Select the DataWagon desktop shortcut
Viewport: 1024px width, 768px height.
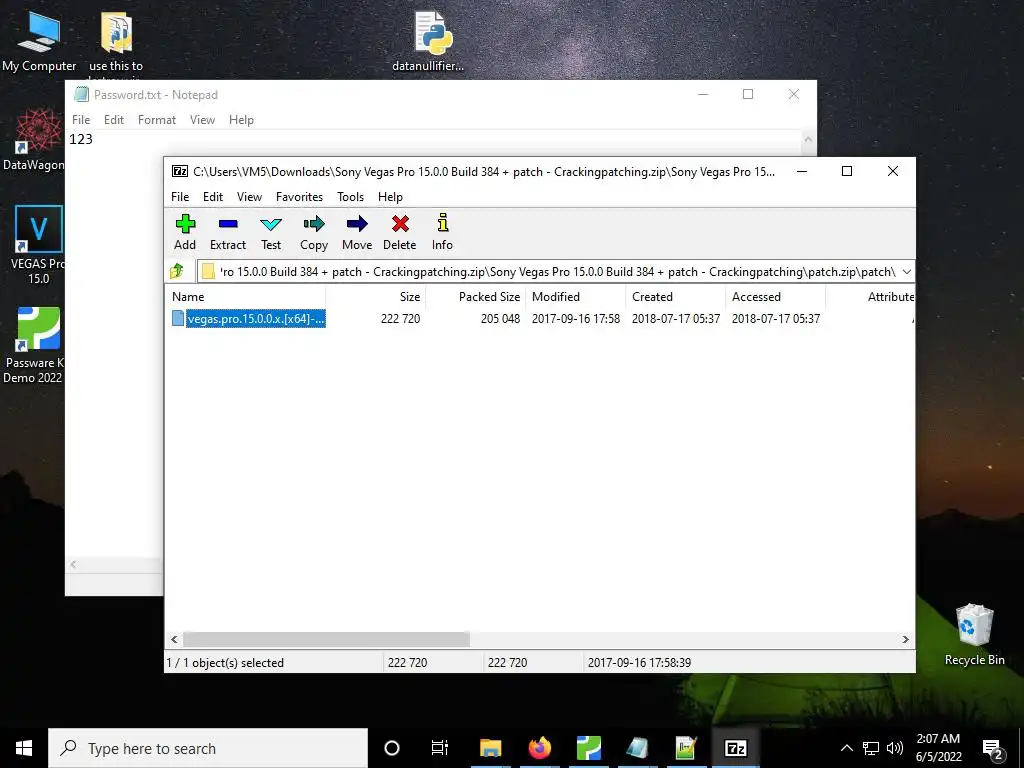tap(34, 140)
